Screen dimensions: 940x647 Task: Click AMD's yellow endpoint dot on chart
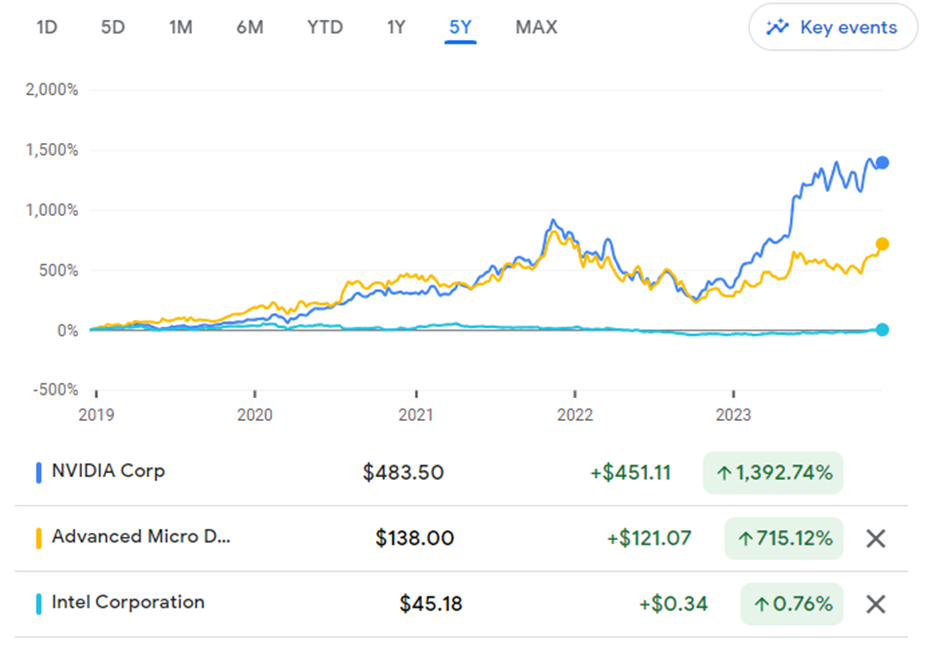click(x=882, y=244)
